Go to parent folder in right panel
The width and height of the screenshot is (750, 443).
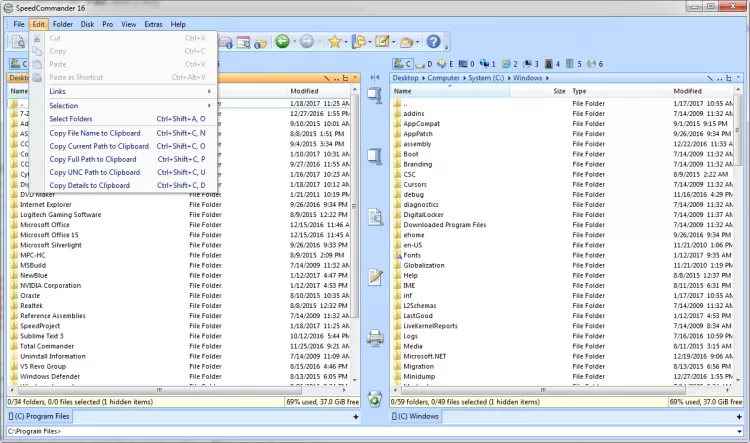click(719, 78)
